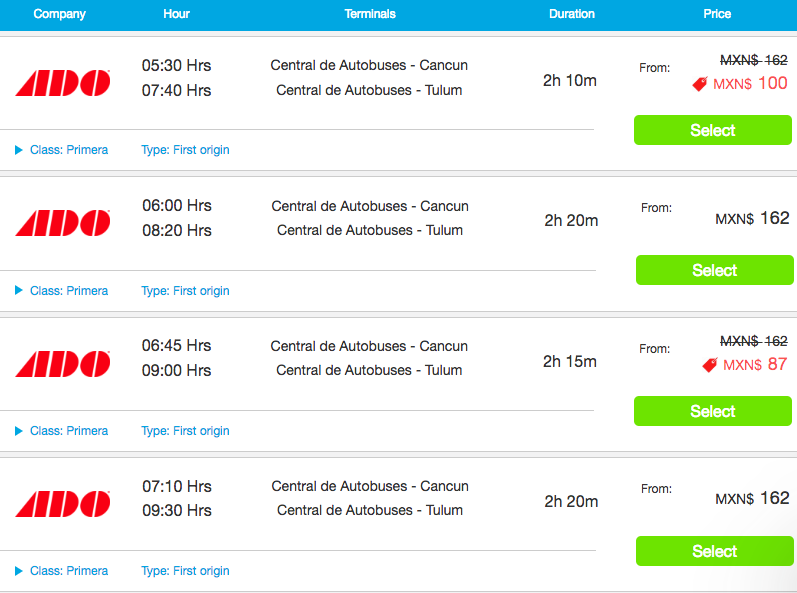The image size is (797, 593).
Task: Select the 07:10 Hrs bus to Tulum
Action: (x=715, y=551)
